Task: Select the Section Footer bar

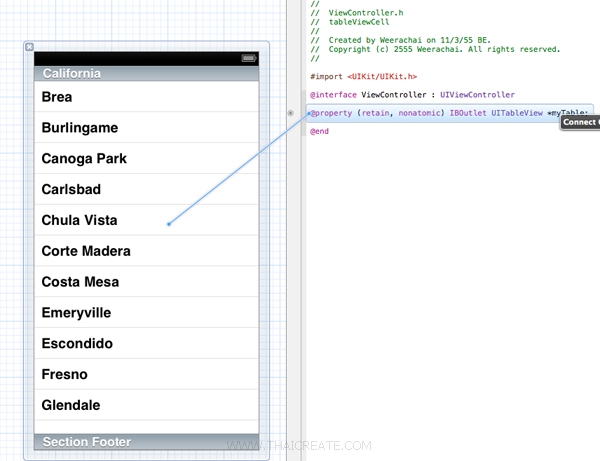Action: 147,442
